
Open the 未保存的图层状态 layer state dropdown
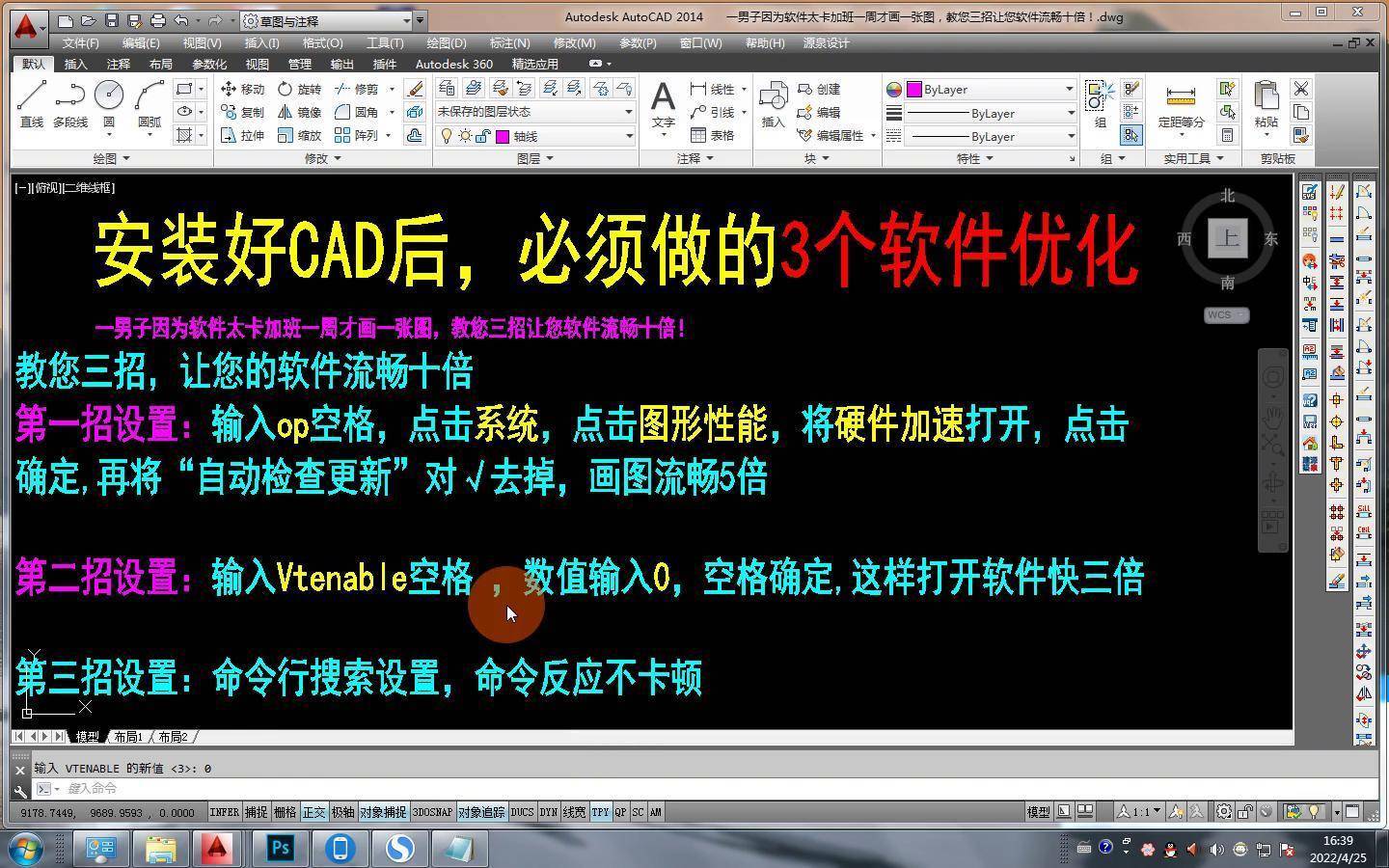click(534, 112)
